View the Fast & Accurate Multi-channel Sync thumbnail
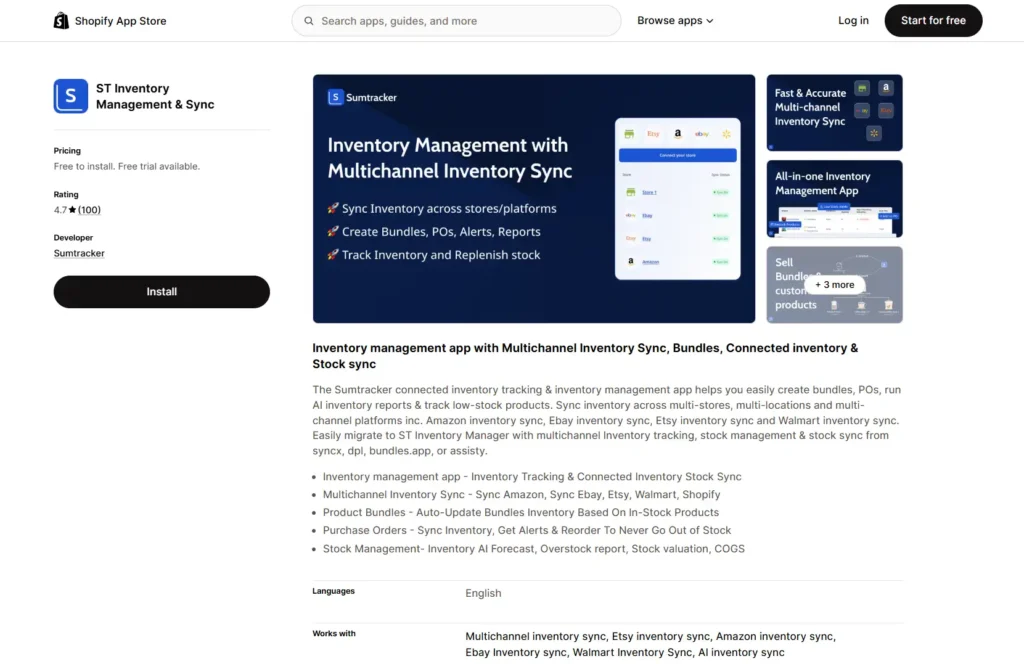 coord(834,112)
